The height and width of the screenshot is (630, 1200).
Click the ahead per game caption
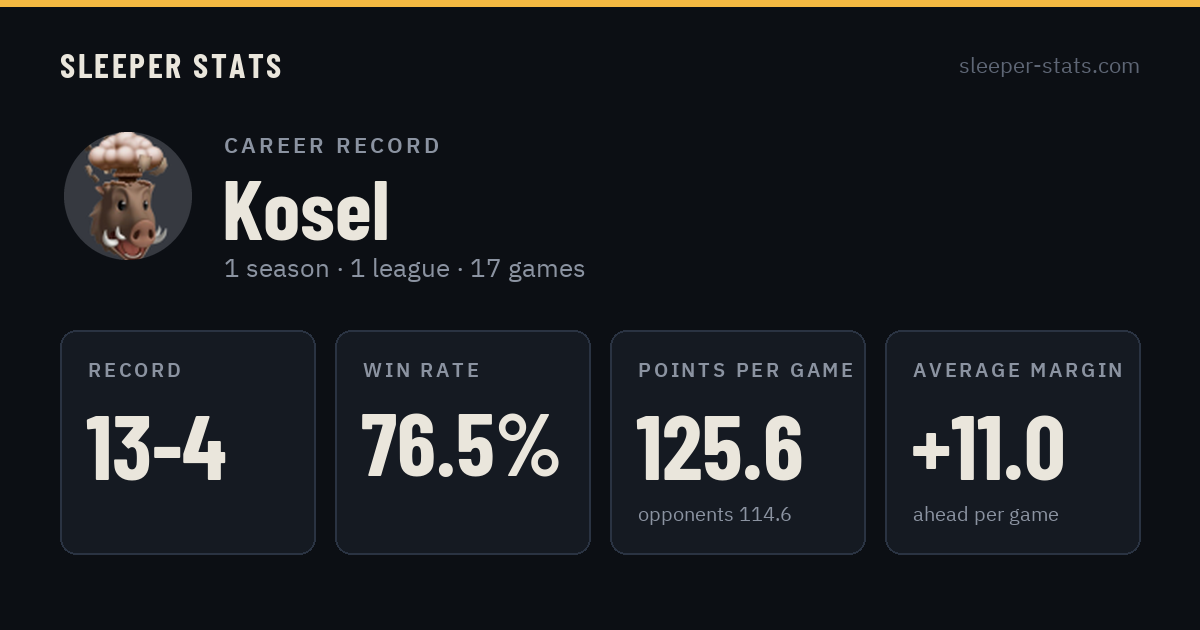point(985,515)
